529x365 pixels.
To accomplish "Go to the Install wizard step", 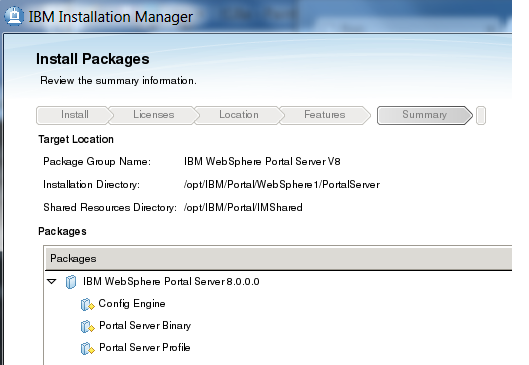I will (74, 115).
